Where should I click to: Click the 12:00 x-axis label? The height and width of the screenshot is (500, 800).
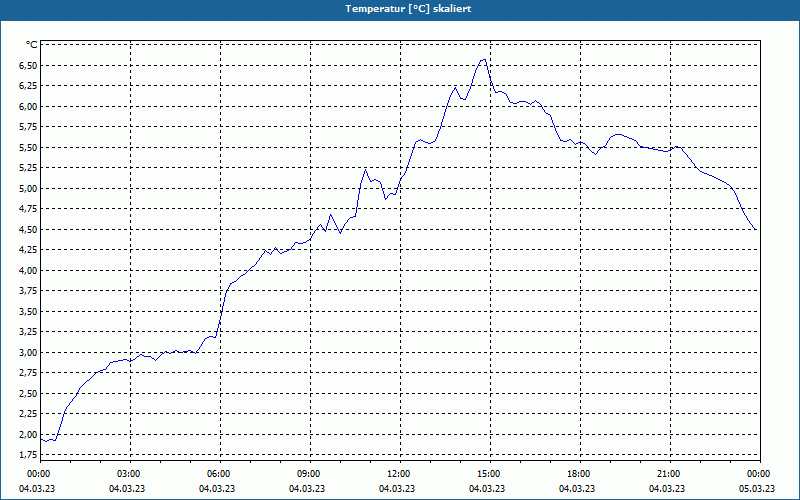point(398,474)
